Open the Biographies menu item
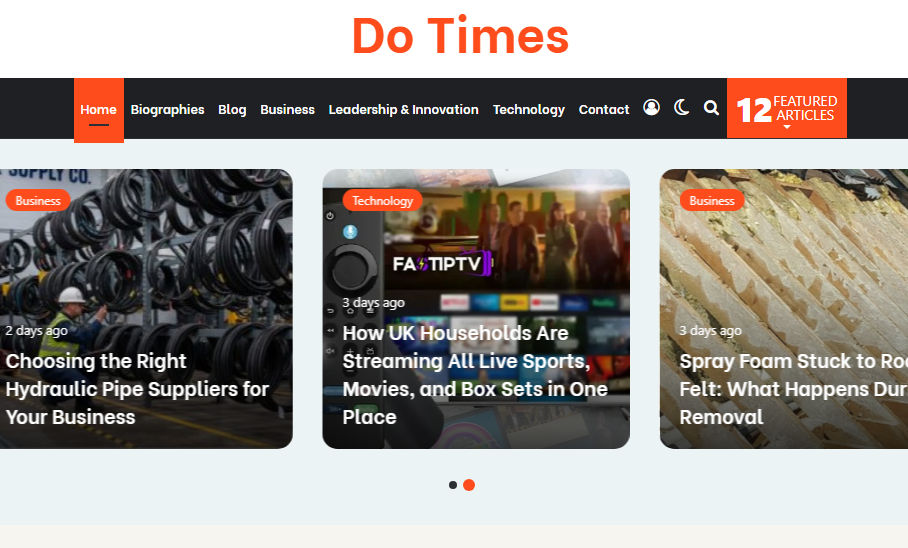This screenshot has height=548, width=908. 167,109
